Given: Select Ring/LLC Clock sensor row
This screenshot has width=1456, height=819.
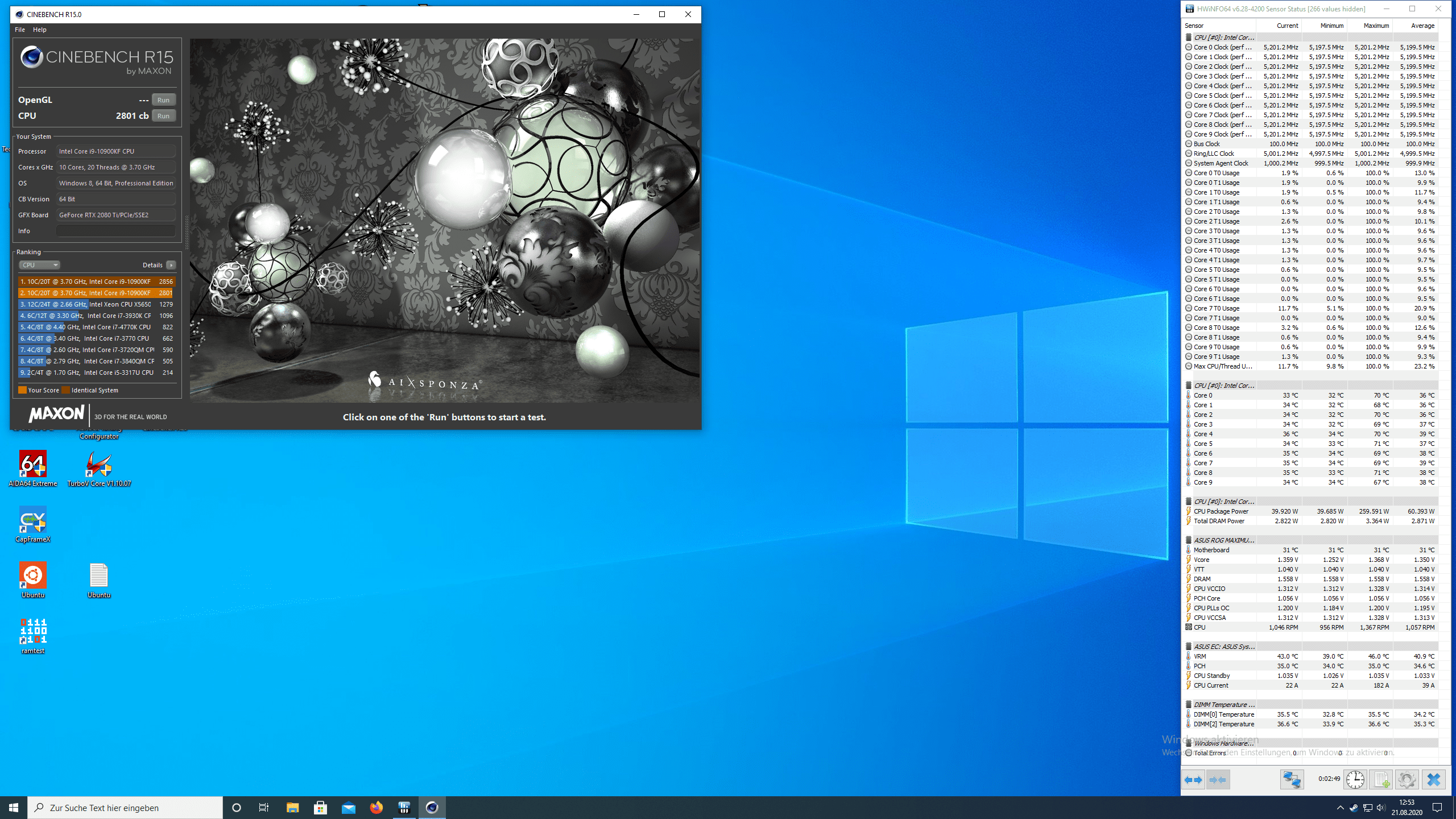Looking at the screenshot, I should pos(1310,154).
